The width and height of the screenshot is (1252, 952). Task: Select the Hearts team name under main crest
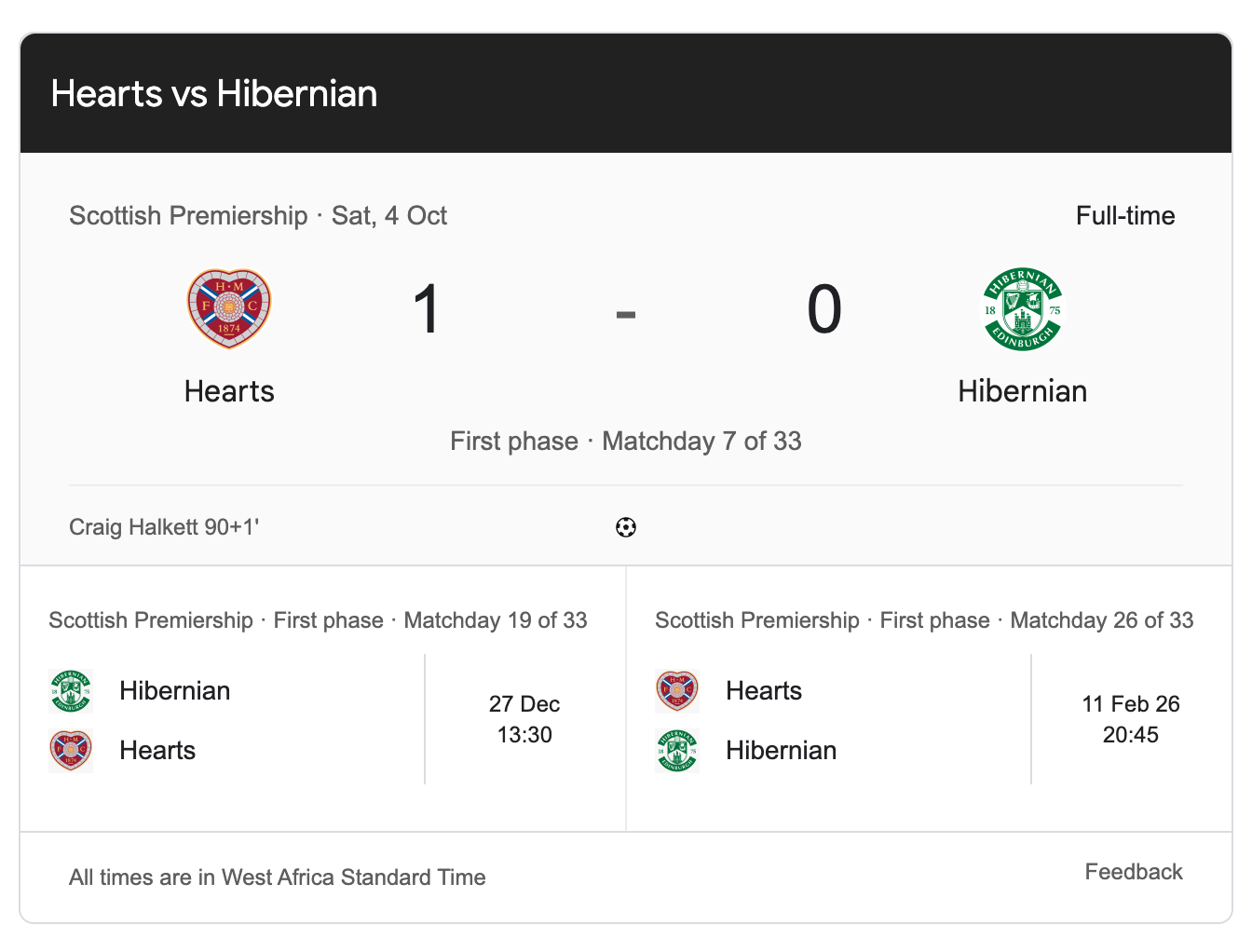(229, 391)
